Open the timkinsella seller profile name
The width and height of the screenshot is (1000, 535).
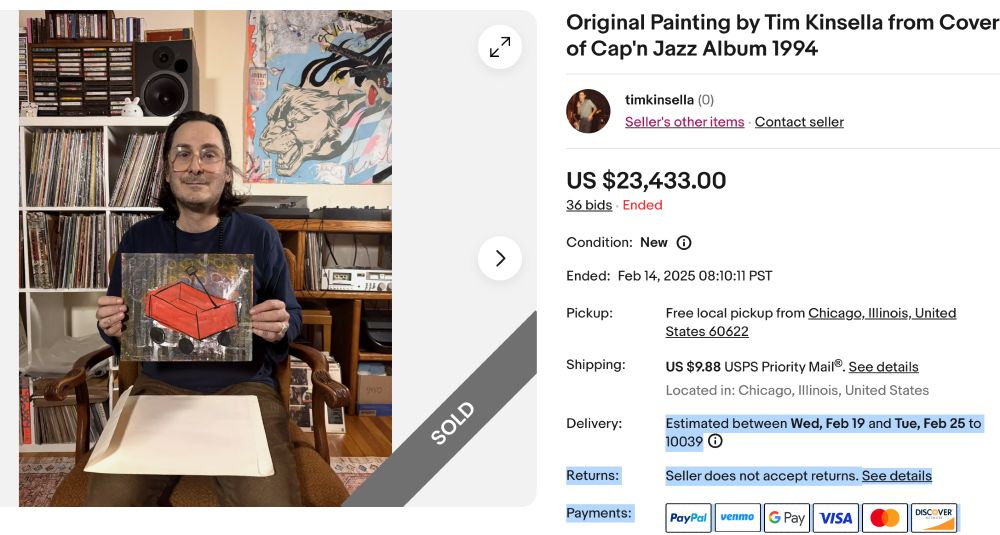click(658, 99)
